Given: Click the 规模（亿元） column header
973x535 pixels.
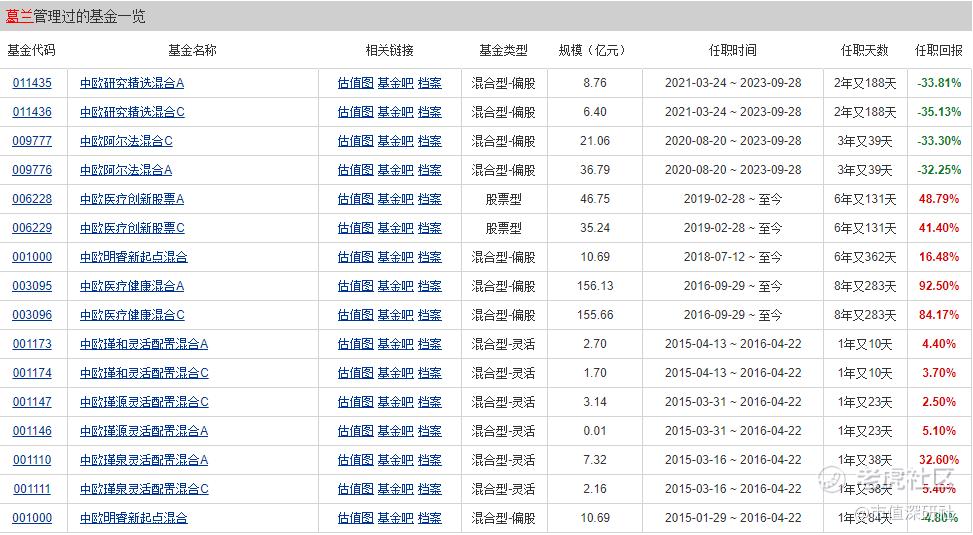Looking at the screenshot, I should click(x=592, y=50).
